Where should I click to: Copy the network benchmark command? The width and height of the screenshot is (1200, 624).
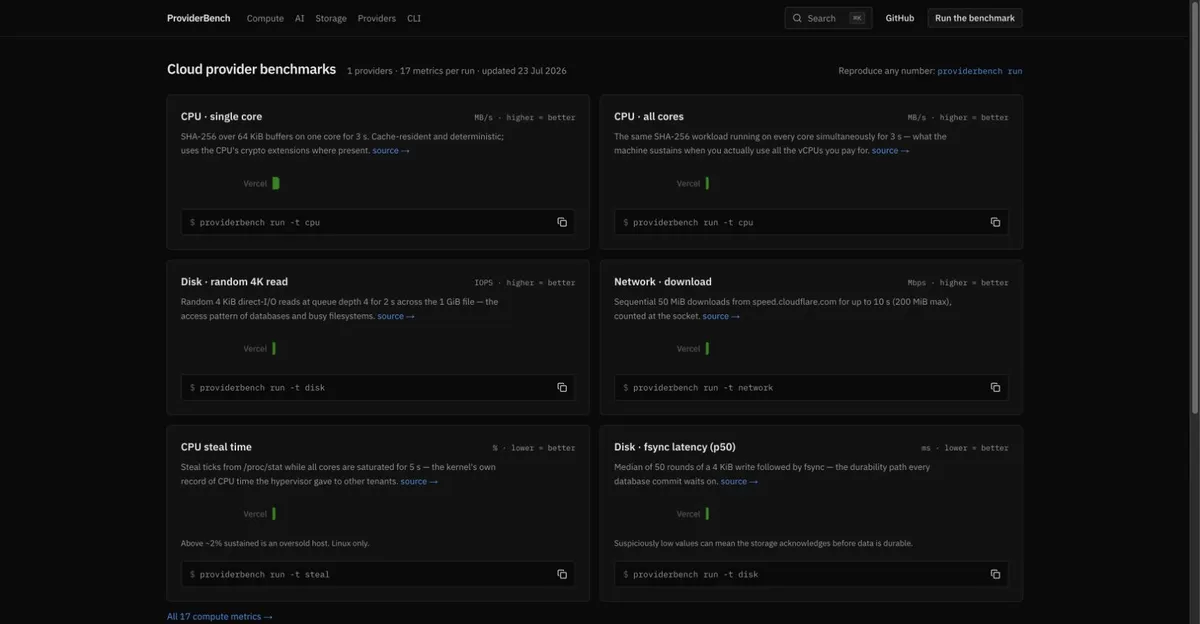tap(995, 387)
